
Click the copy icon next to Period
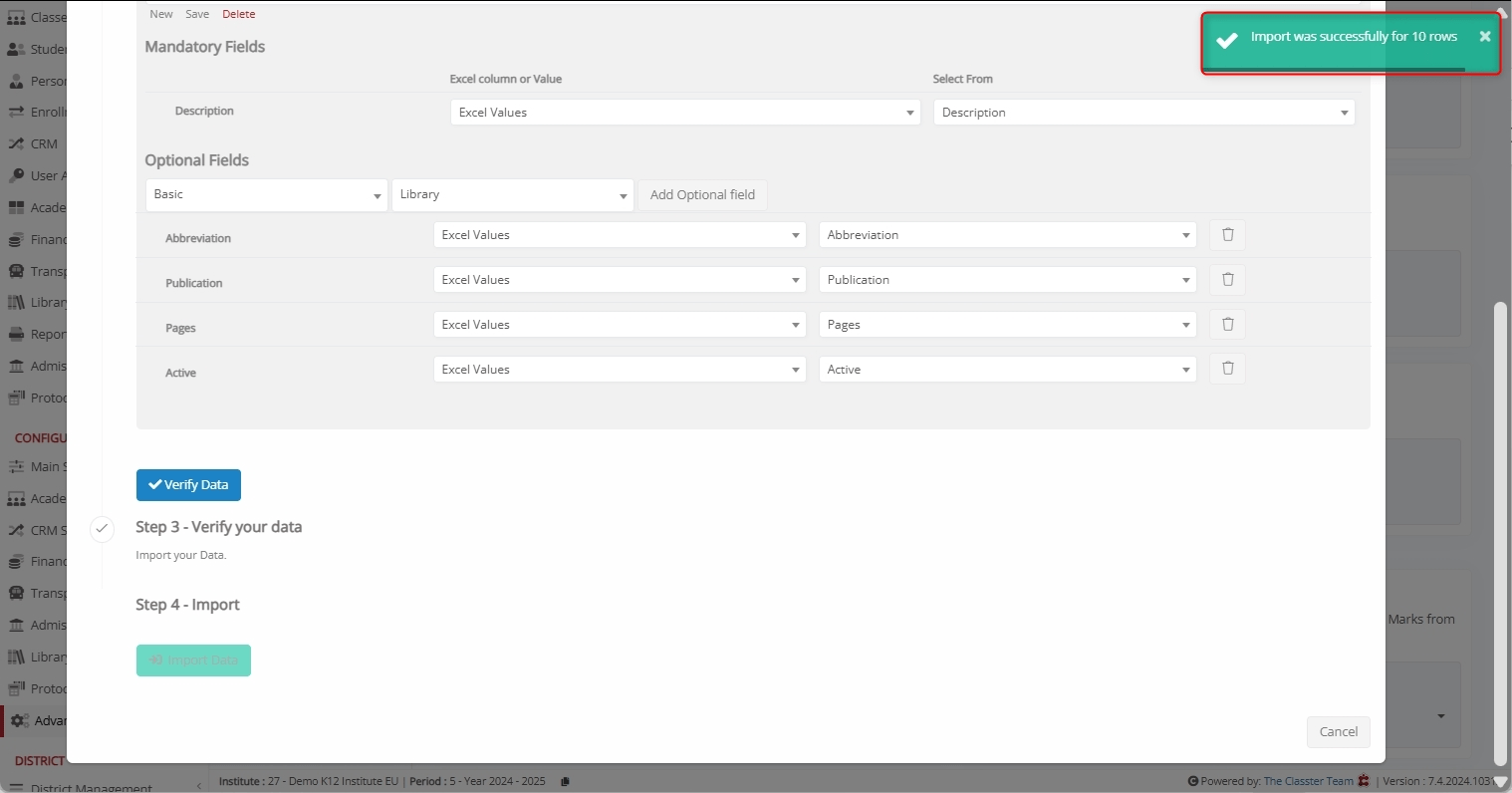pyautogui.click(x=565, y=782)
